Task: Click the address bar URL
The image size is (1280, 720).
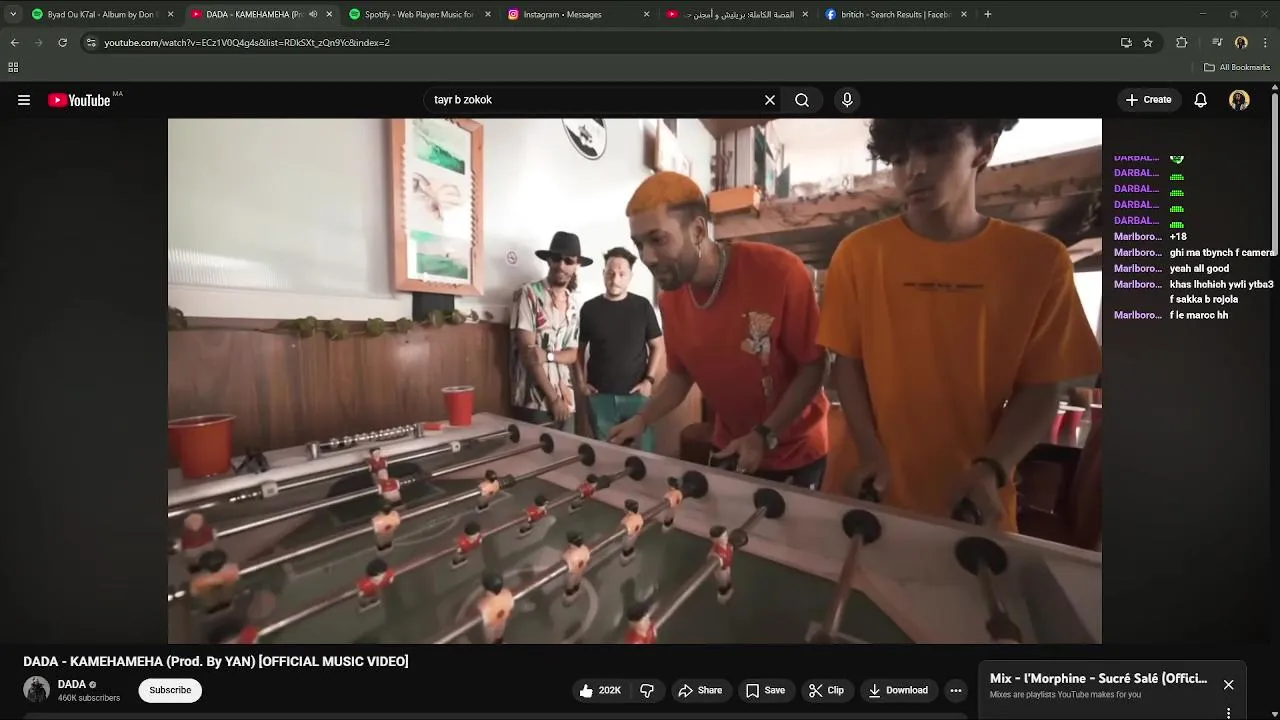Action: click(x=247, y=42)
